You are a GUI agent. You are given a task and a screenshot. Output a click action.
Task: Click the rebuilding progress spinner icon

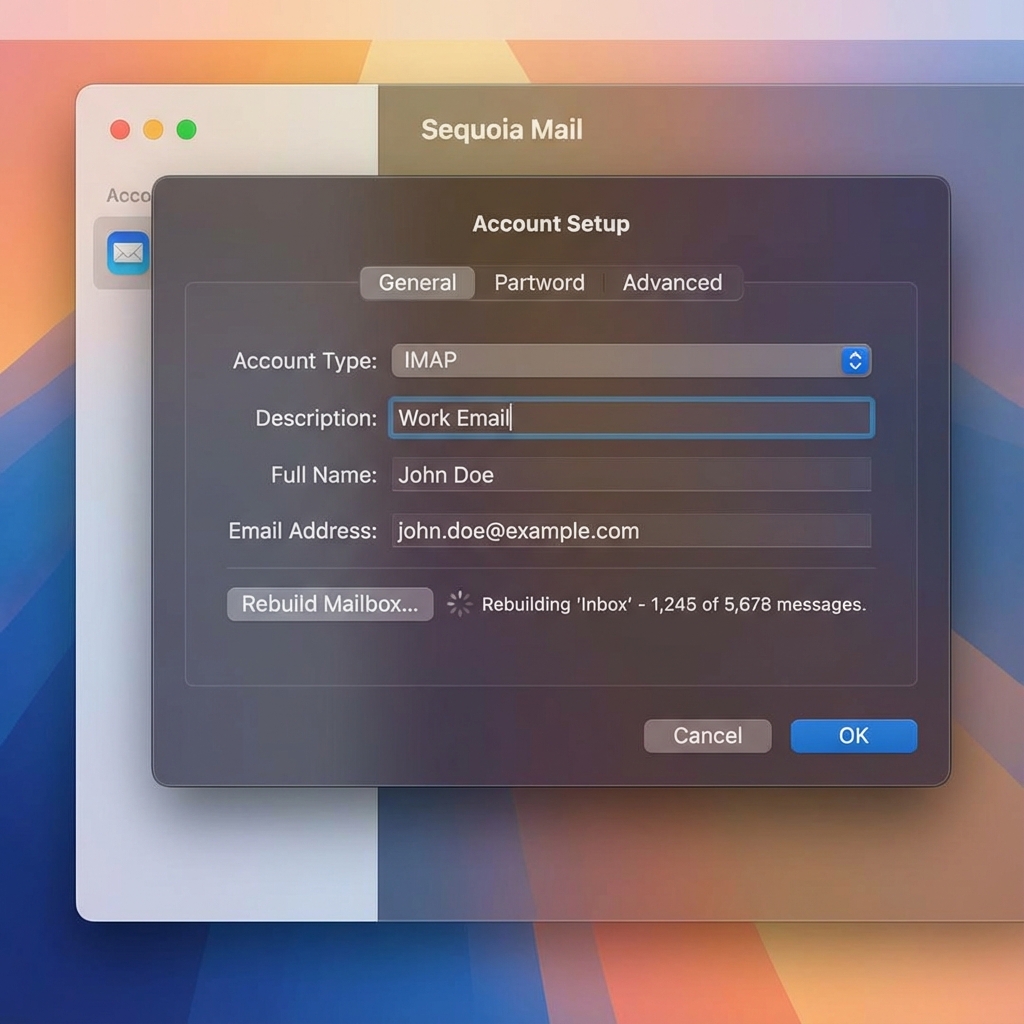(x=459, y=604)
